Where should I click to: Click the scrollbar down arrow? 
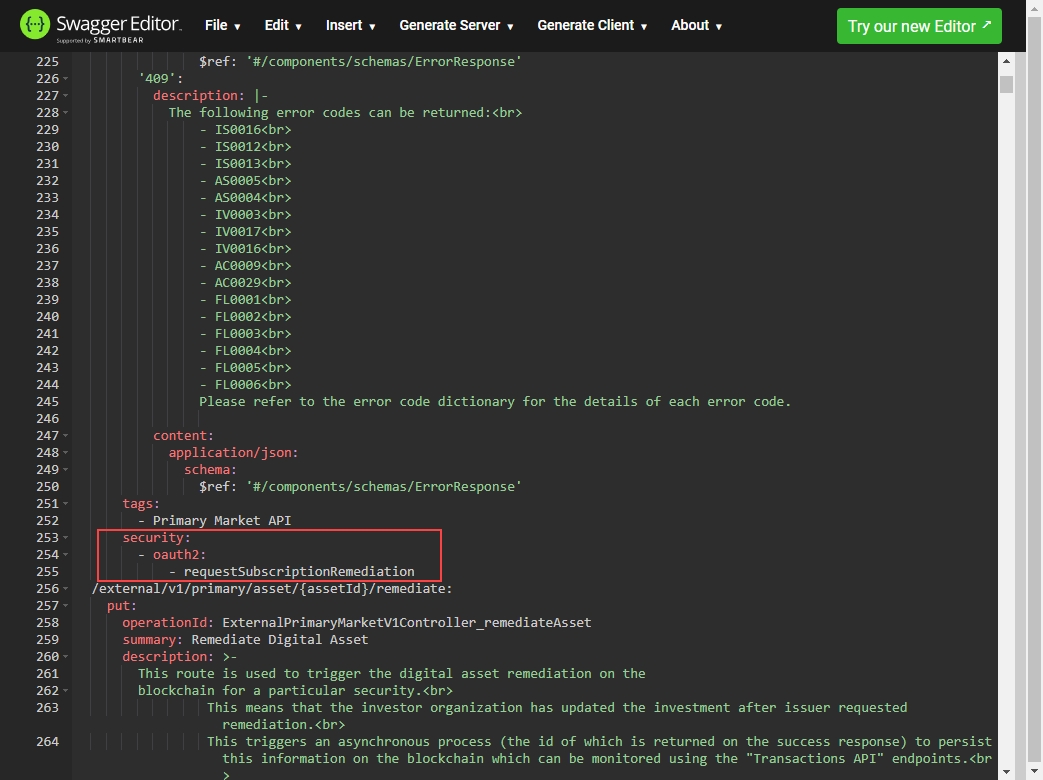pos(1006,771)
